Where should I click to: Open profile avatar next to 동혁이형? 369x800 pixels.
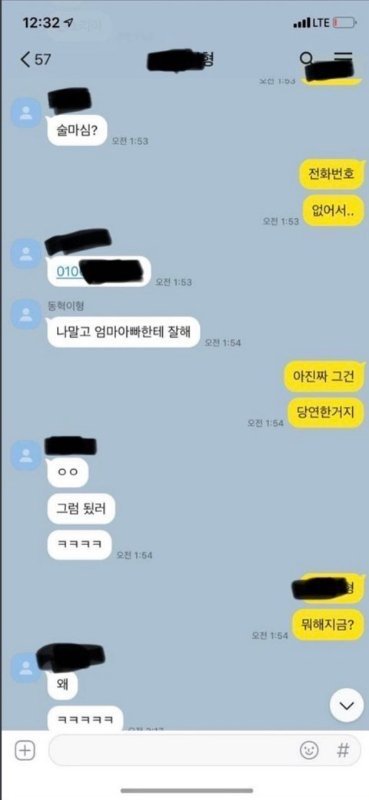[26, 315]
